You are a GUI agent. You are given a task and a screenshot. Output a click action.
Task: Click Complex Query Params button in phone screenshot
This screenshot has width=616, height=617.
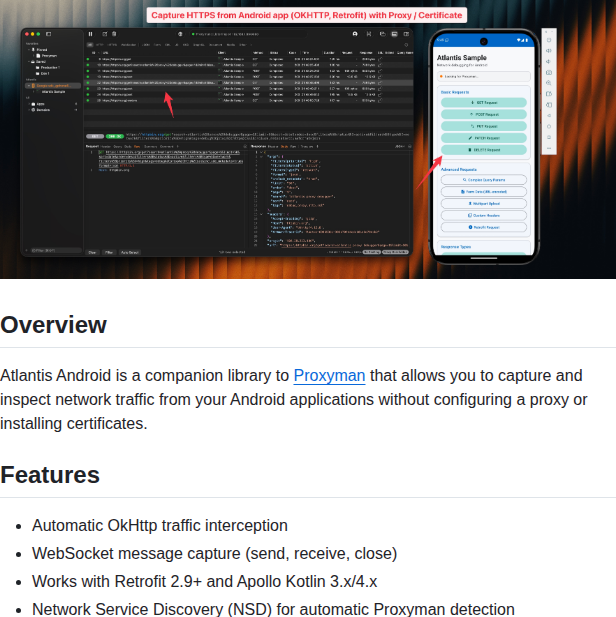point(484,180)
